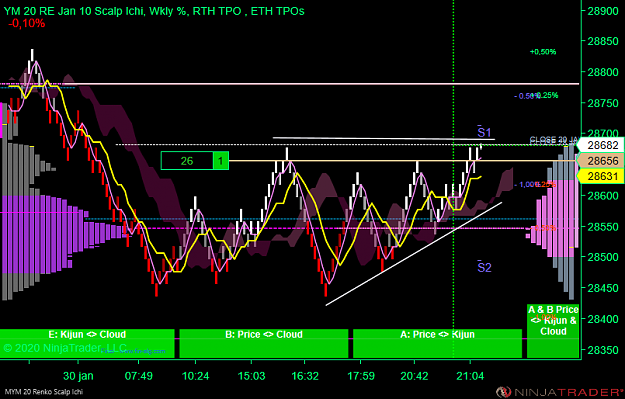Click the 28550 price axis label

click(x=602, y=227)
